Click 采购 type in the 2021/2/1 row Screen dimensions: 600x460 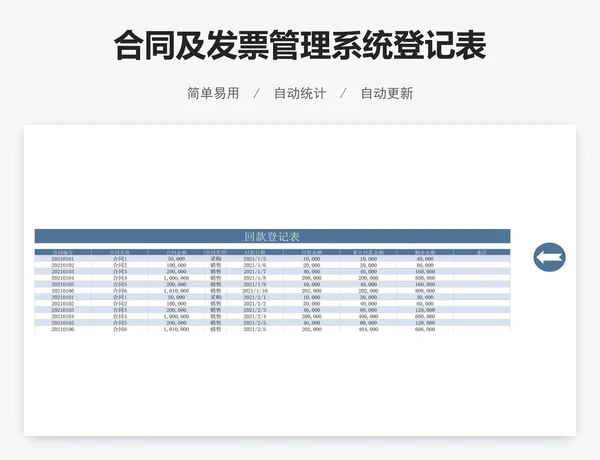point(216,297)
